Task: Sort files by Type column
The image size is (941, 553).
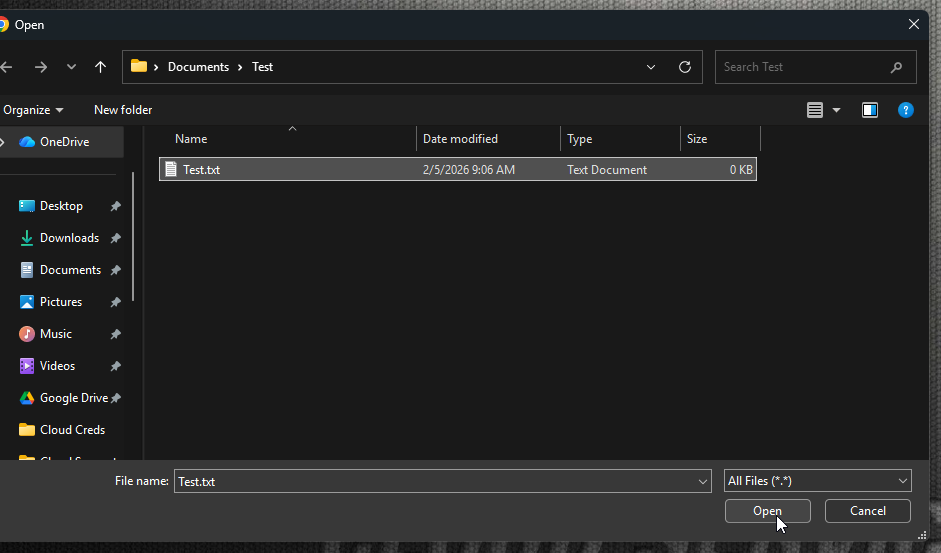Action: point(621,139)
